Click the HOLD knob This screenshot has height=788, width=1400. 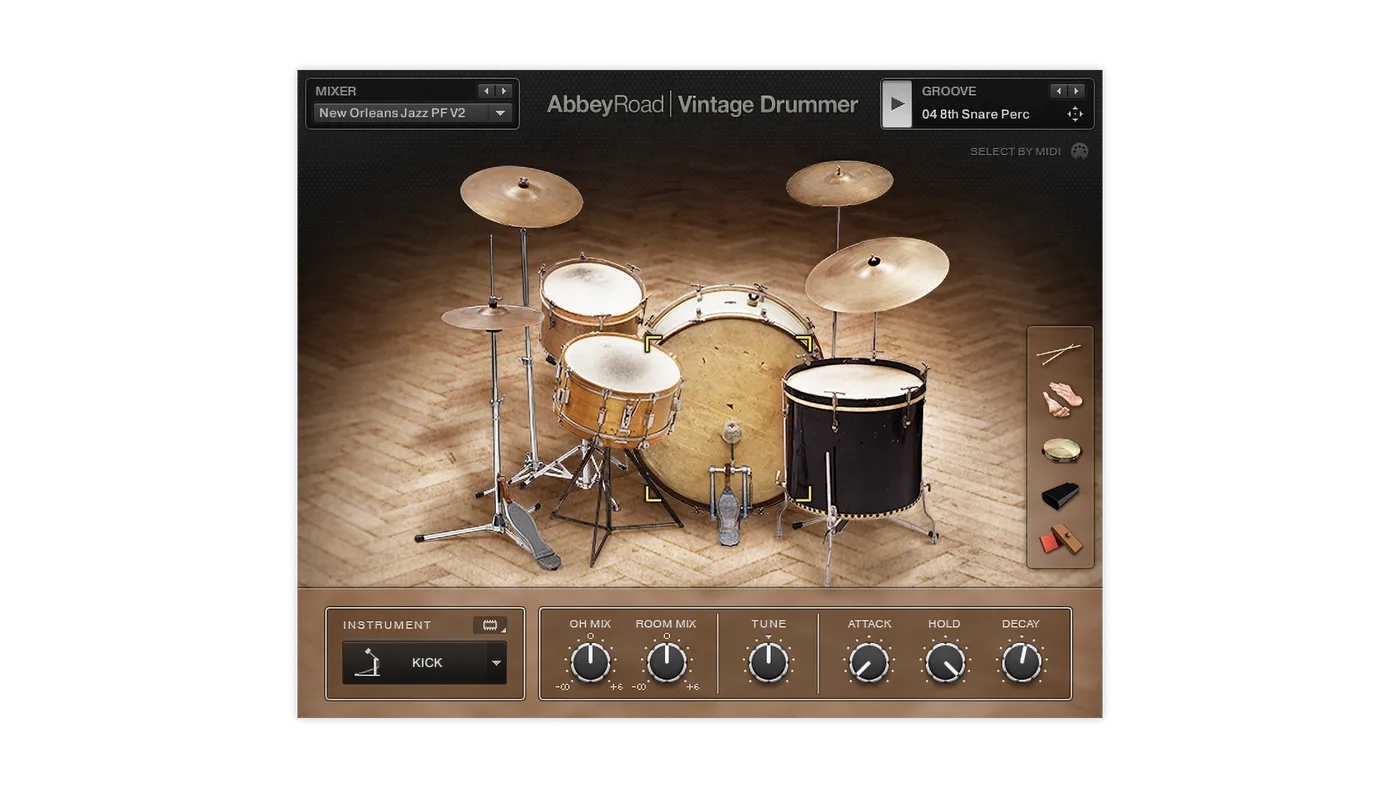pos(945,662)
